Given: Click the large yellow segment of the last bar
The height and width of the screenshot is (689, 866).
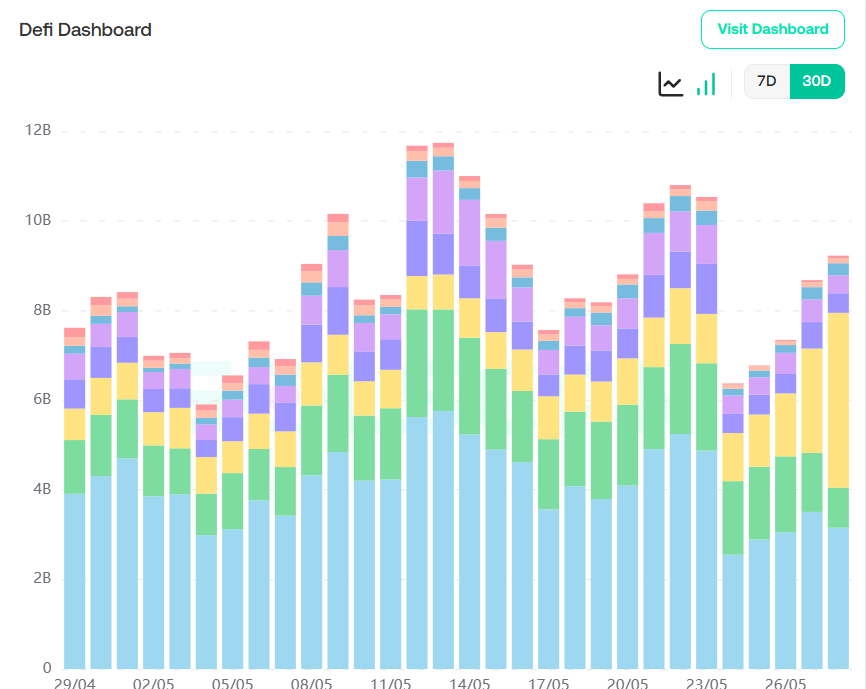Looking at the screenshot, I should click(838, 400).
